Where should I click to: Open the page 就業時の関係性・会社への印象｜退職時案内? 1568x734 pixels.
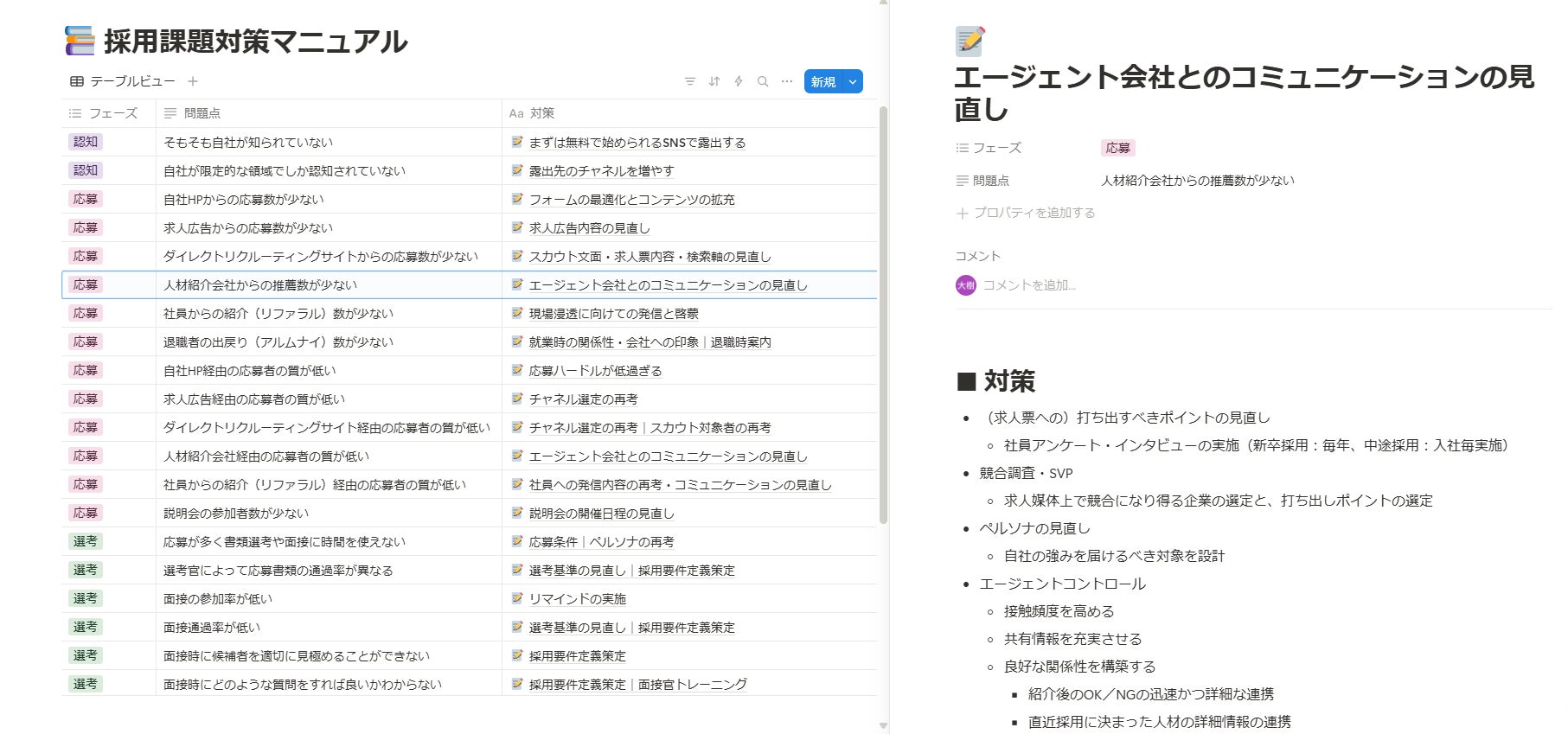click(x=650, y=342)
